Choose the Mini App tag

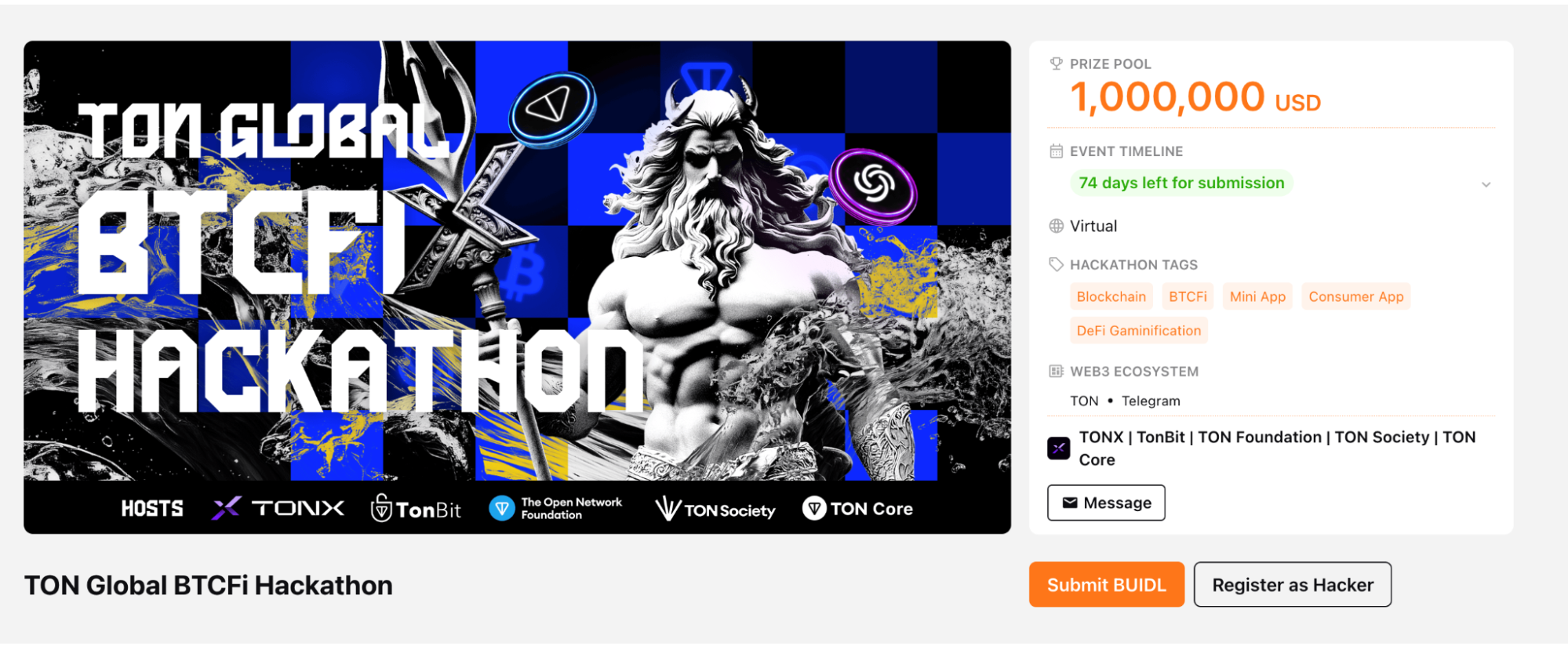point(1257,296)
